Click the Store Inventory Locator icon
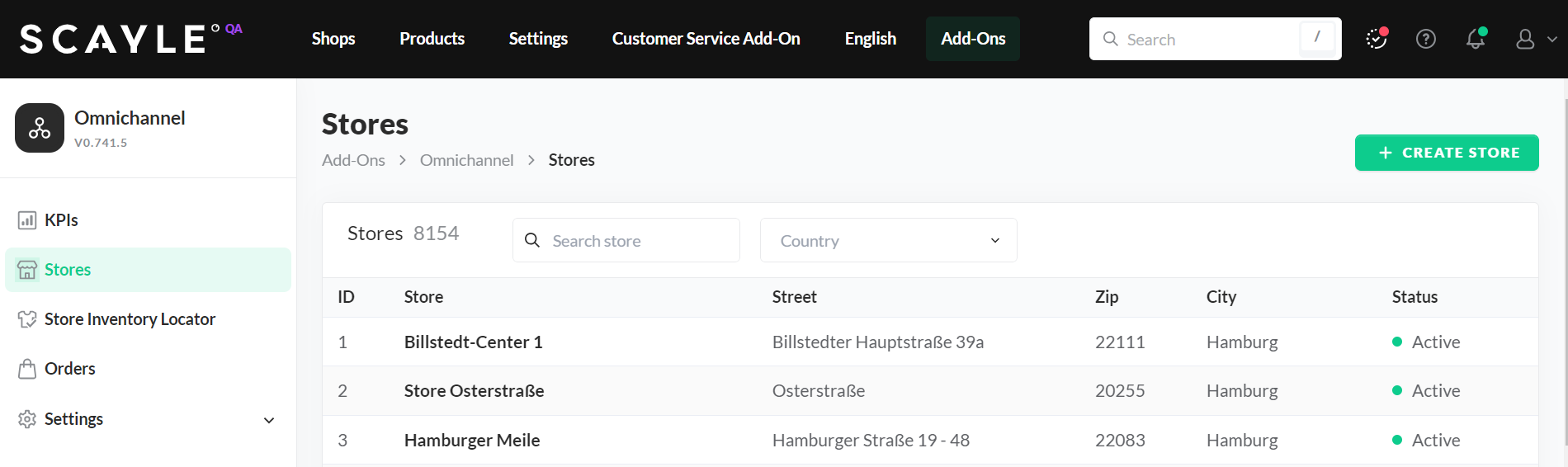The image size is (1568, 467). (x=27, y=319)
